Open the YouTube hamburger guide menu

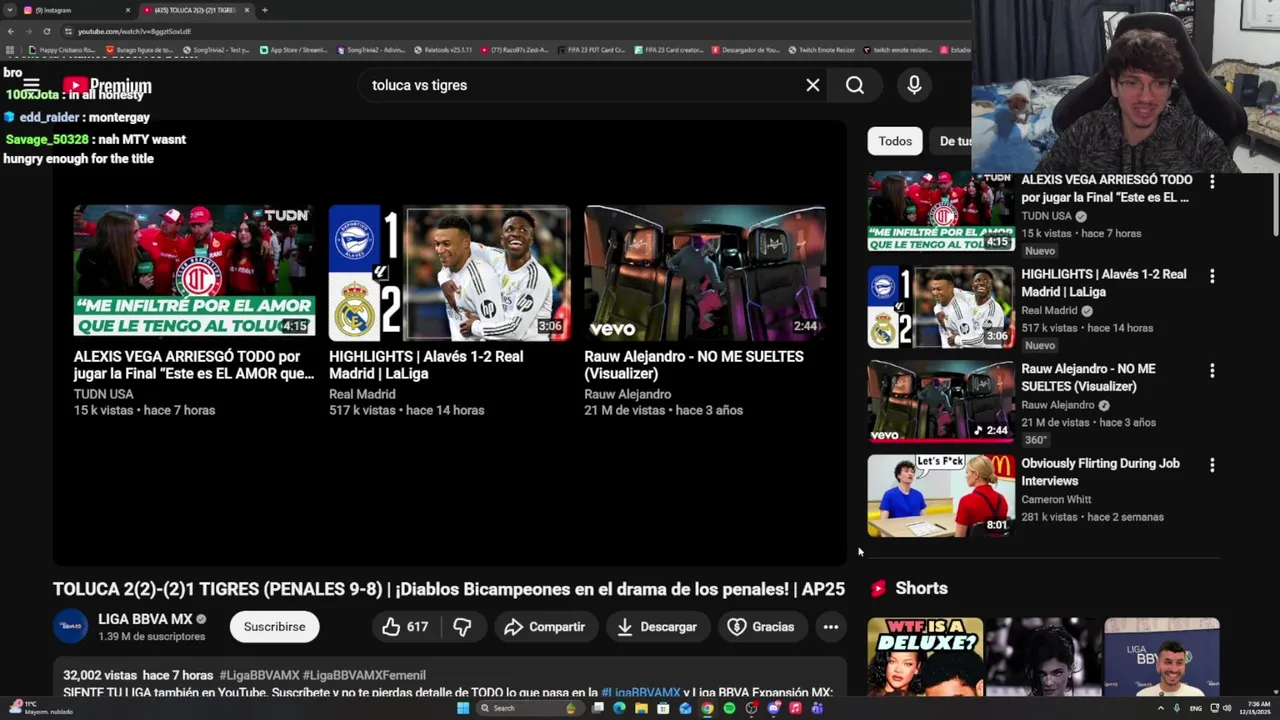32,86
